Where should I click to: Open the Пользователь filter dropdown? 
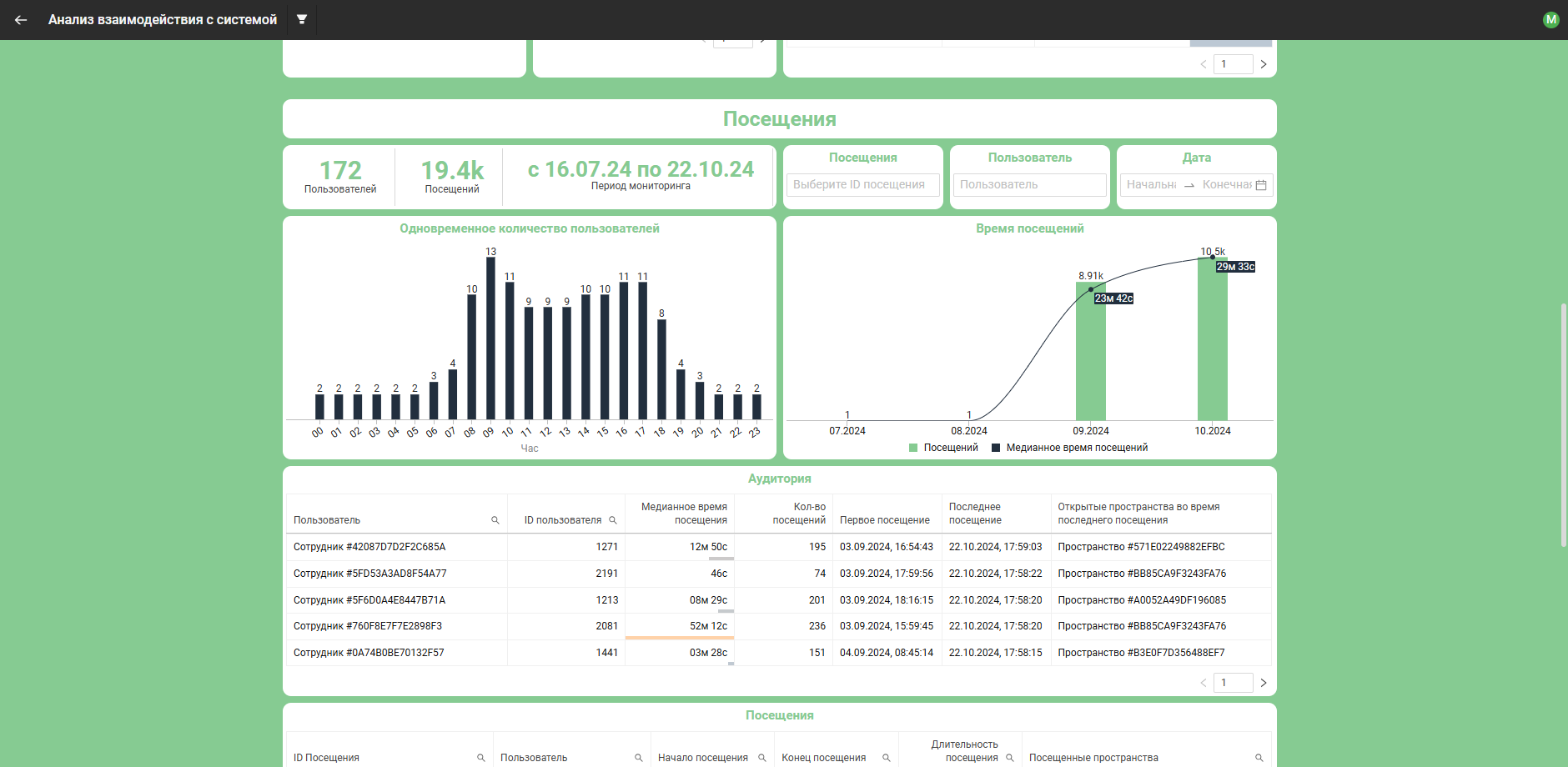[1030, 185]
